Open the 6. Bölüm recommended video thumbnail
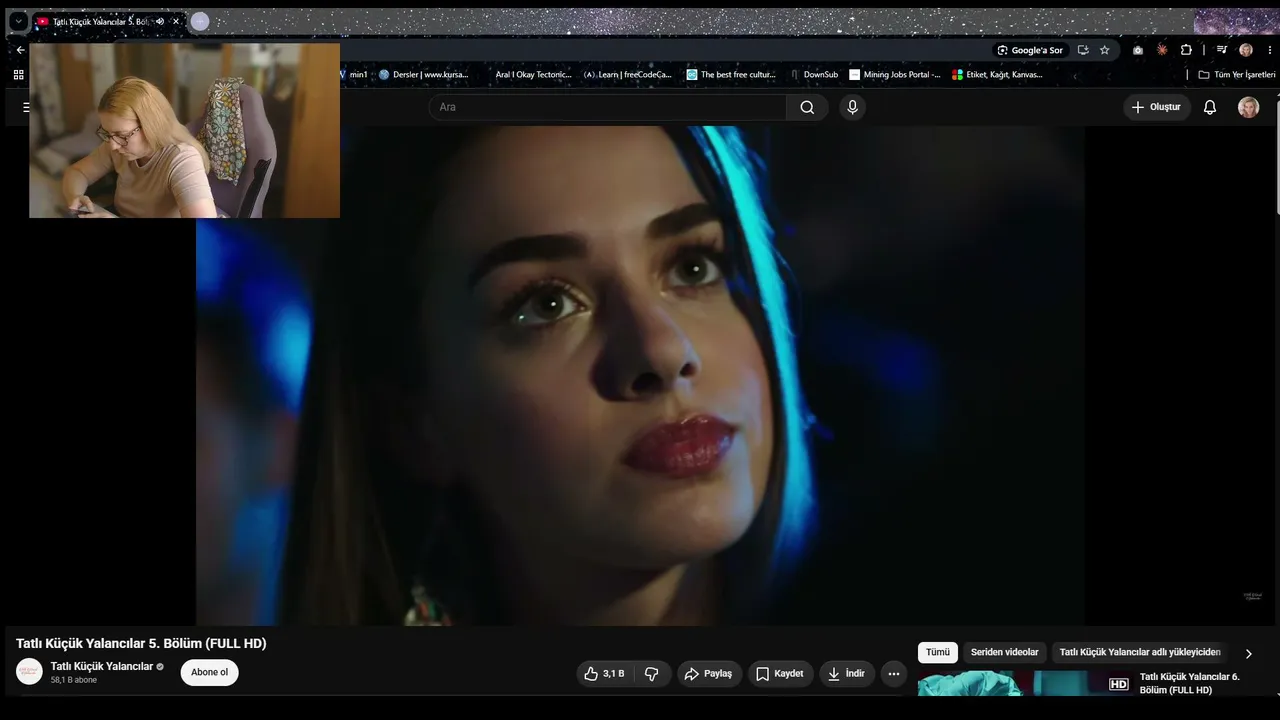 [1025, 684]
